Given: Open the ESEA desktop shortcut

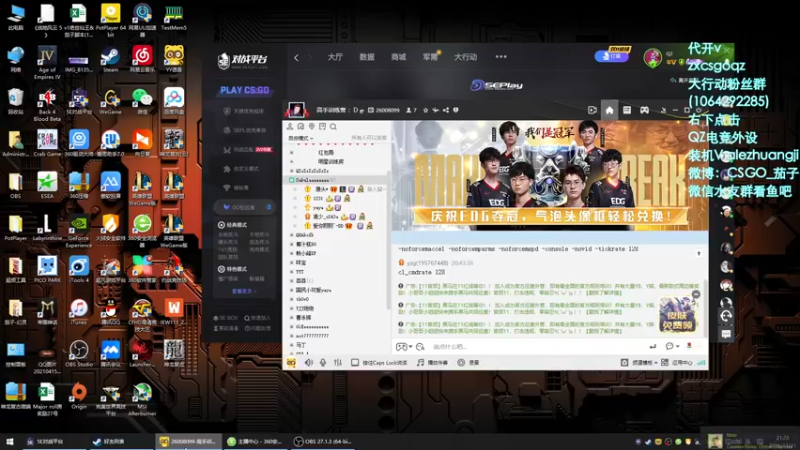Looking at the screenshot, I should pos(47,185).
